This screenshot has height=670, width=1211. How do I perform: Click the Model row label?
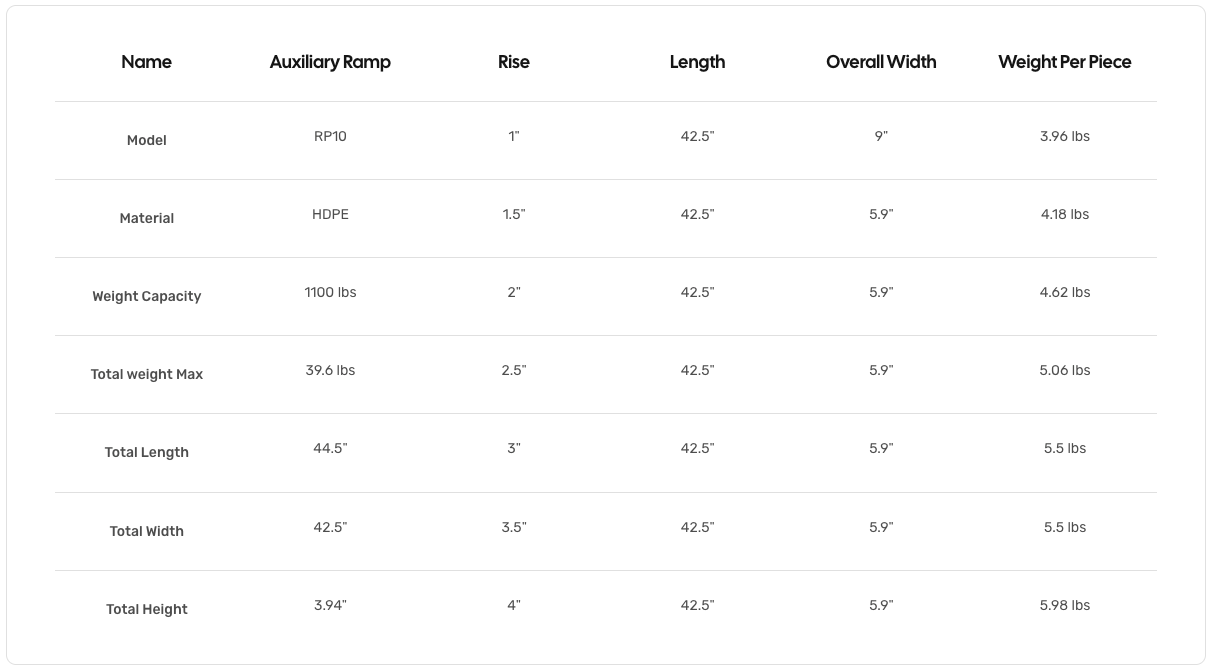[146, 140]
